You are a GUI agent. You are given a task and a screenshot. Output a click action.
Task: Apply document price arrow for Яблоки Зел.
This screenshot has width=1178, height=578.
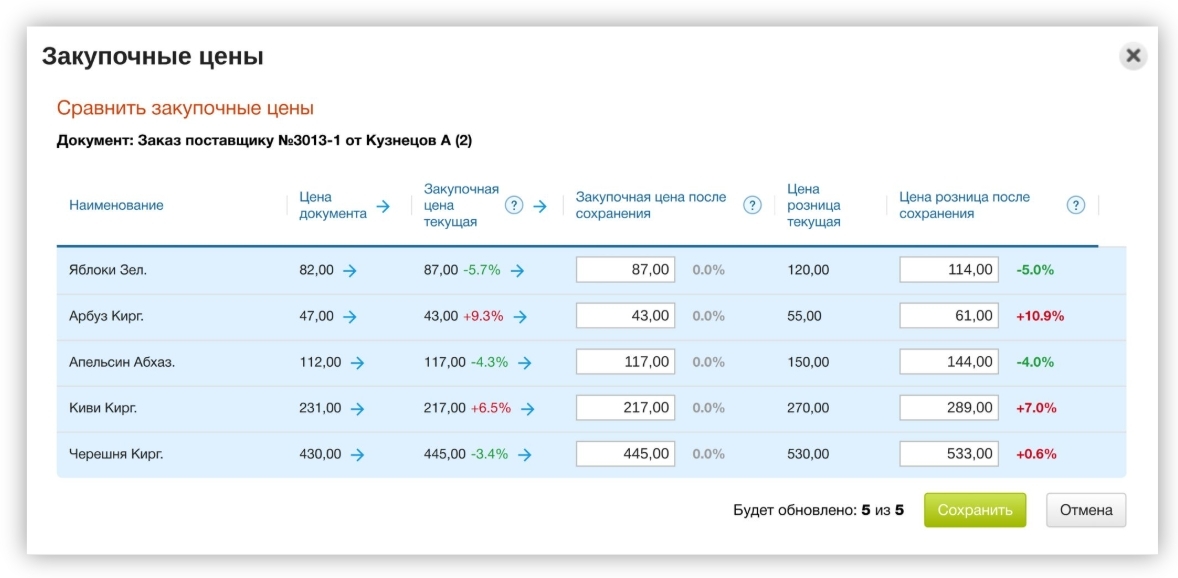[349, 271]
